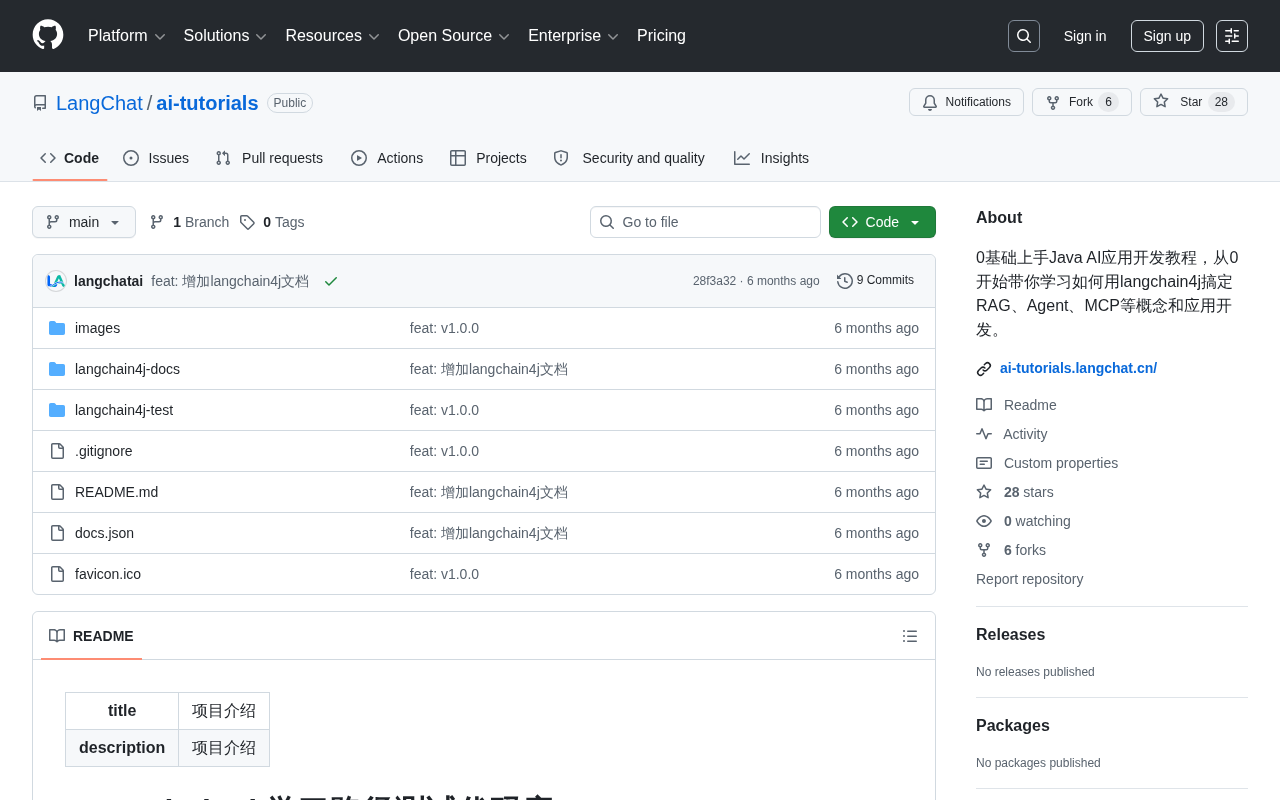Click the Go to file search field

coord(705,222)
